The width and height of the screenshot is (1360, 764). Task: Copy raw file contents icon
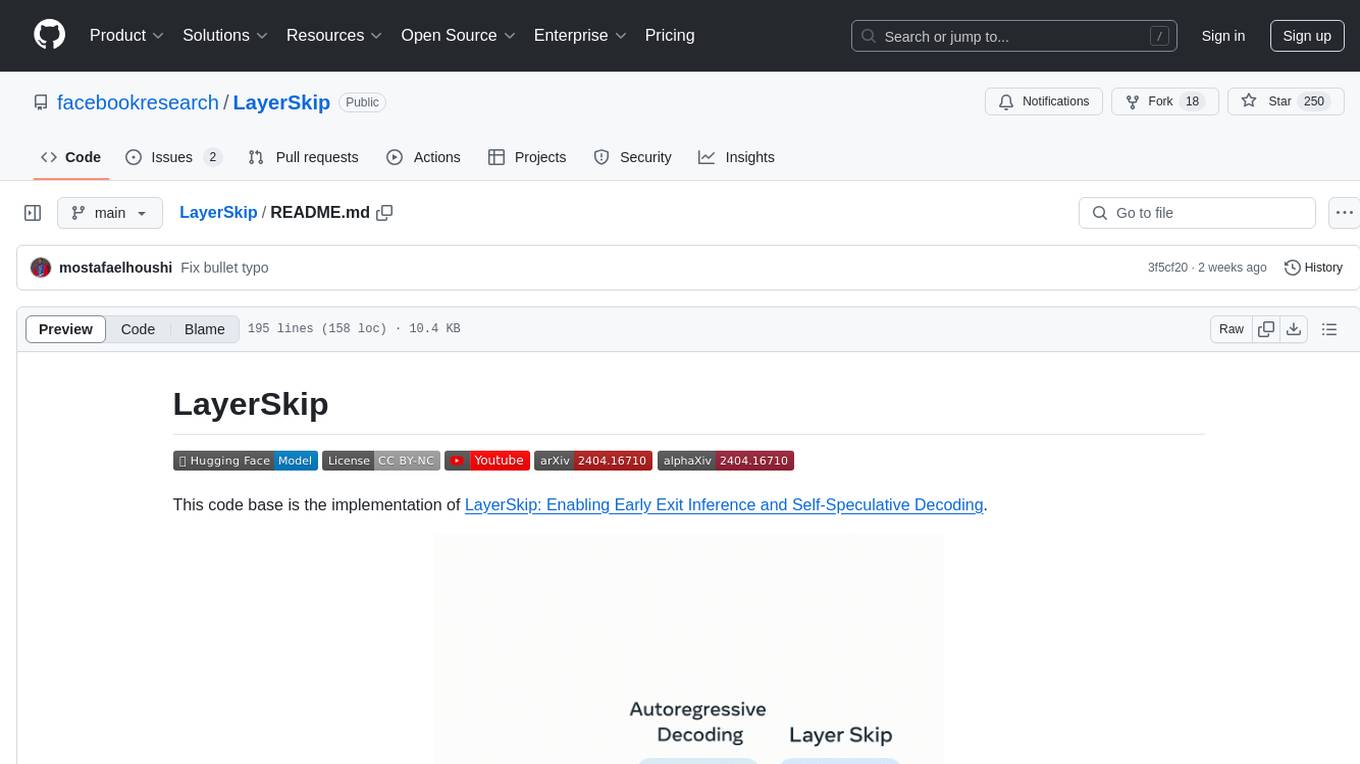1266,329
